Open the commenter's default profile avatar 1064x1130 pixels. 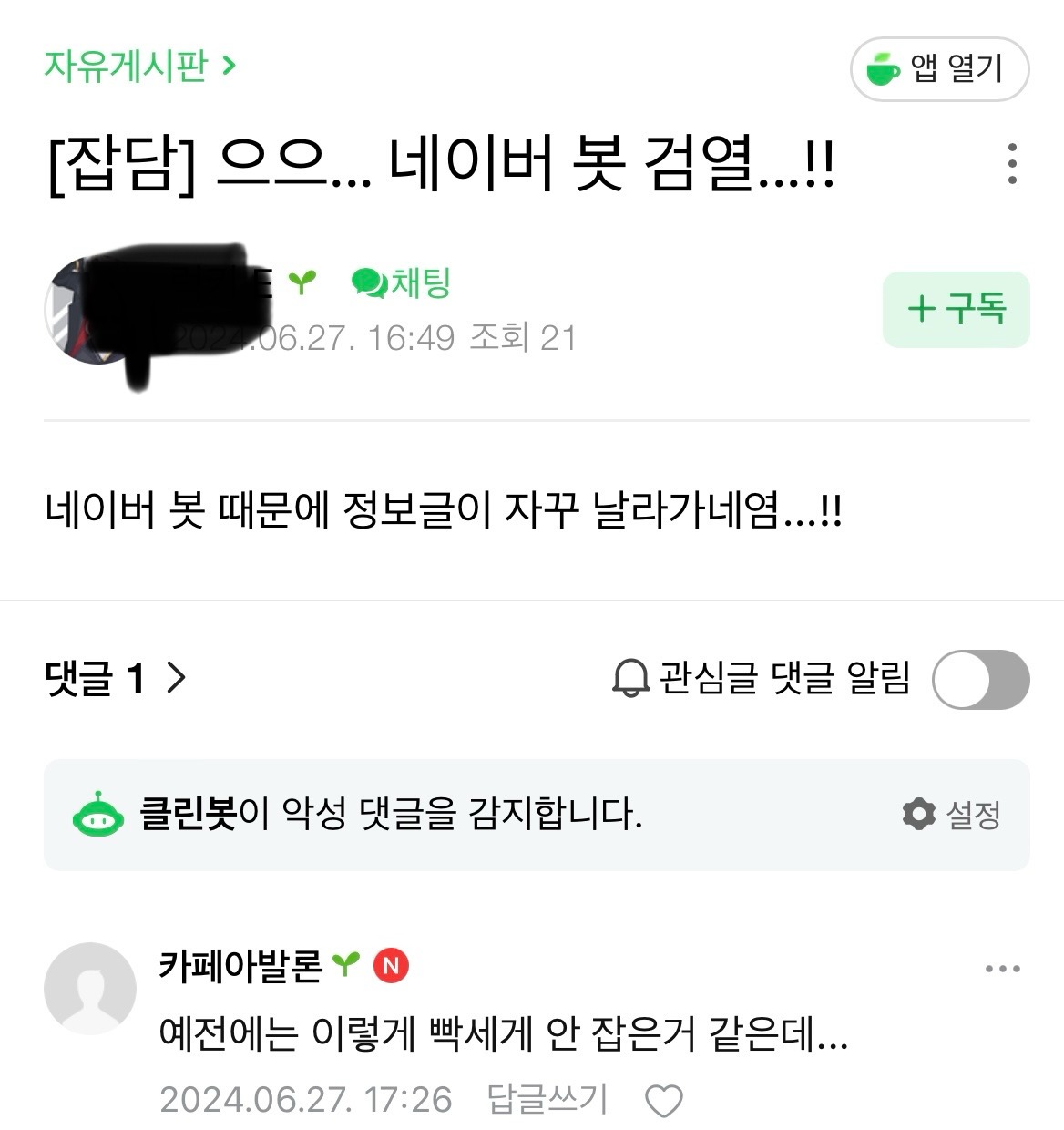(90, 989)
